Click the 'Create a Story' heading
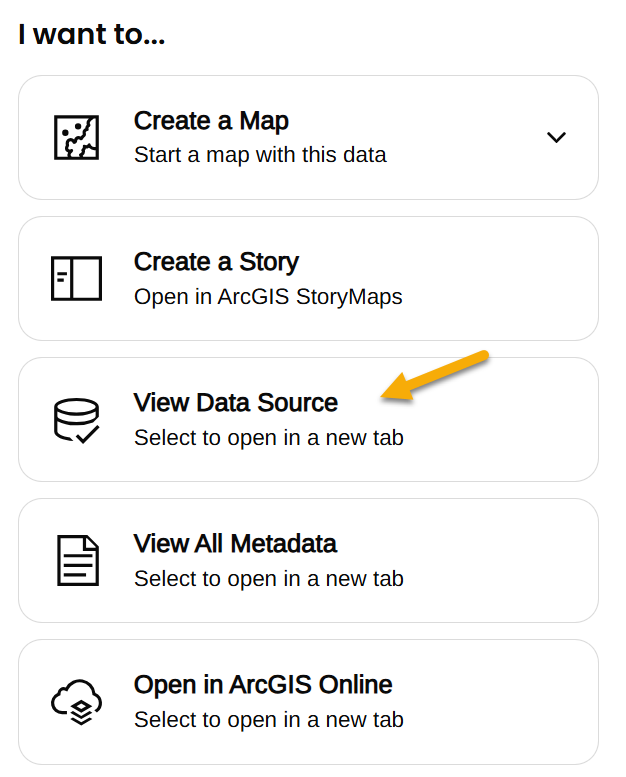Viewport: 626px width, 777px height. [x=216, y=262]
